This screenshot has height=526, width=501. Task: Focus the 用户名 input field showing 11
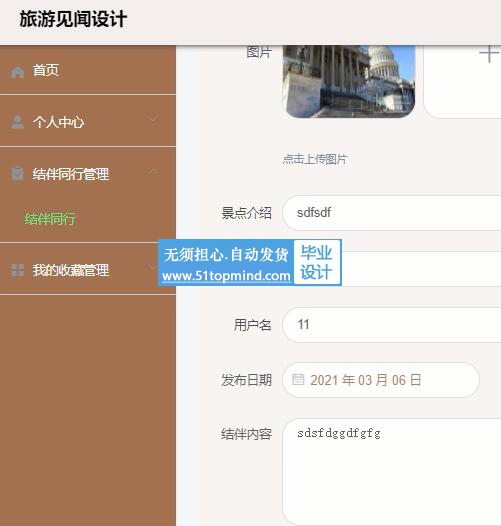[x=392, y=325]
